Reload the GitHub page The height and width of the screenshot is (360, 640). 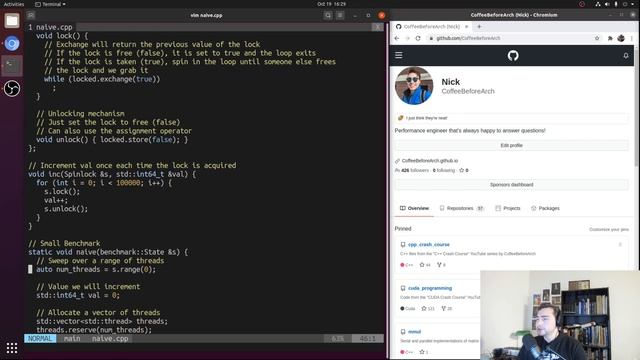point(418,38)
